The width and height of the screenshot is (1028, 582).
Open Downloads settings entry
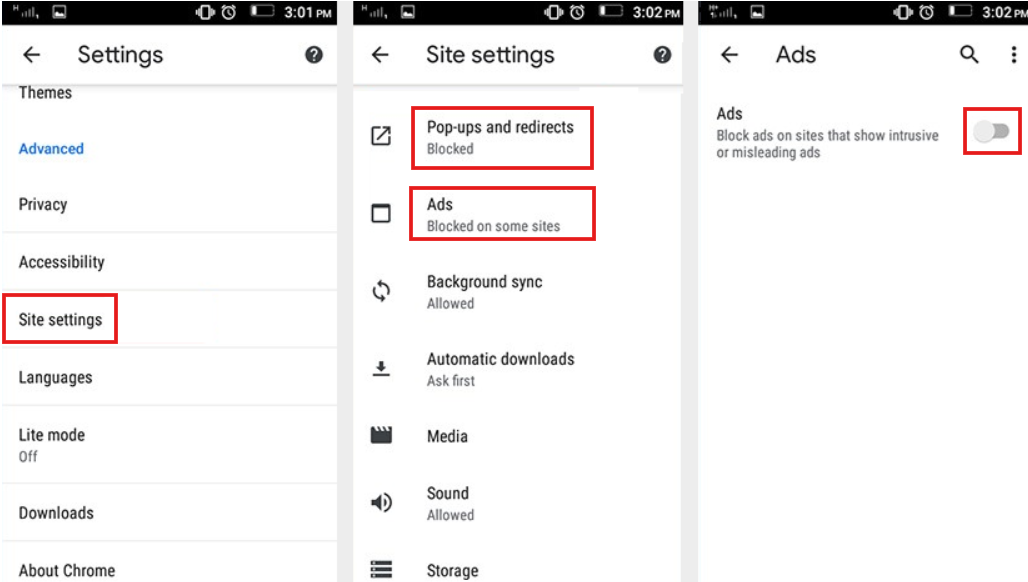pyautogui.click(x=56, y=513)
